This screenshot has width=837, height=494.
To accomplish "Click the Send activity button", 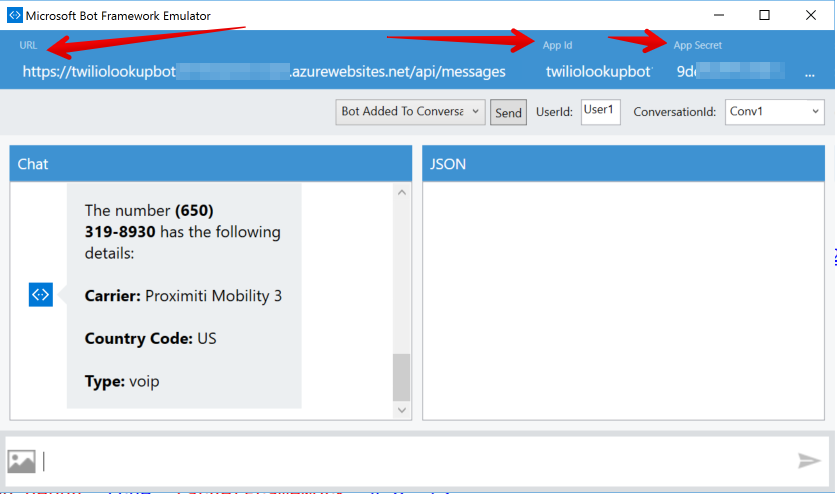I will click(508, 113).
